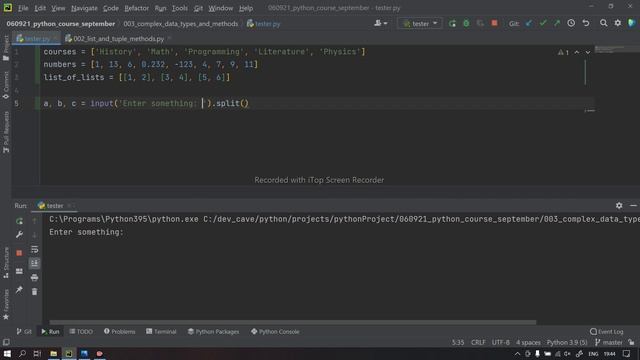Click the up arrow in the Run console toolbar
Screen dimensions: 640x360
click(35, 221)
